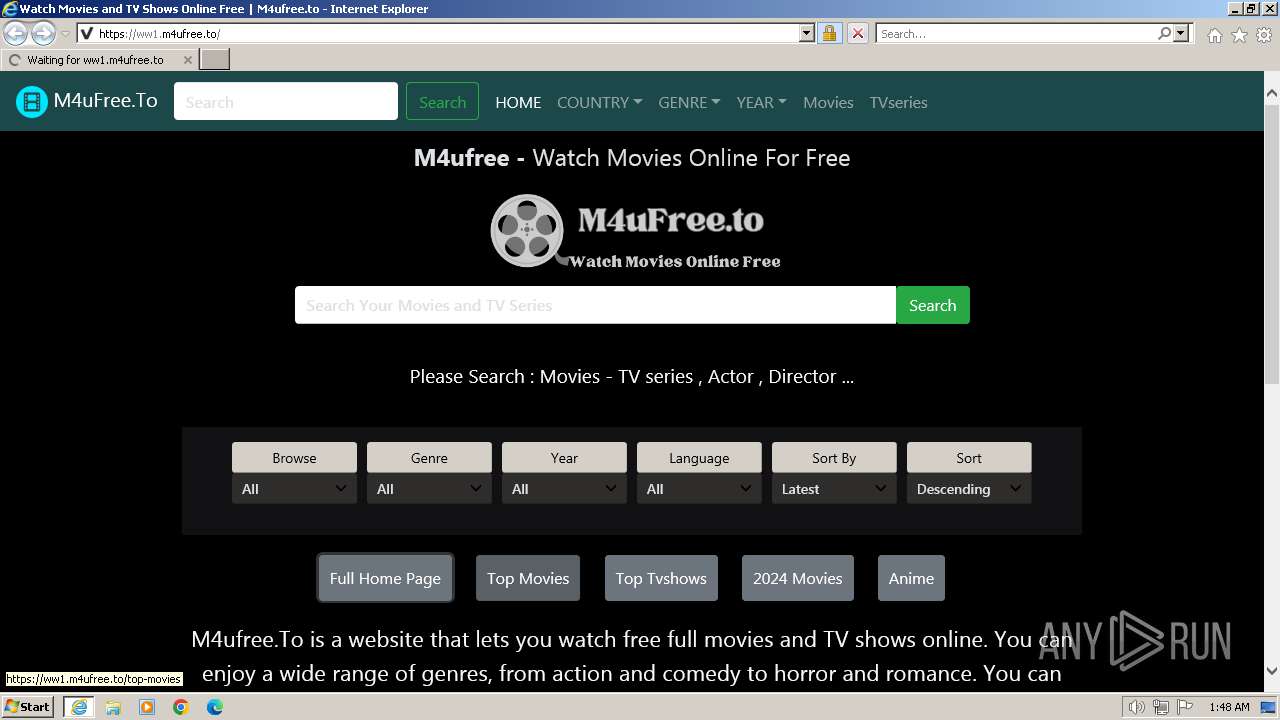Open the Windows Start button
1280x720 pixels.
point(28,707)
